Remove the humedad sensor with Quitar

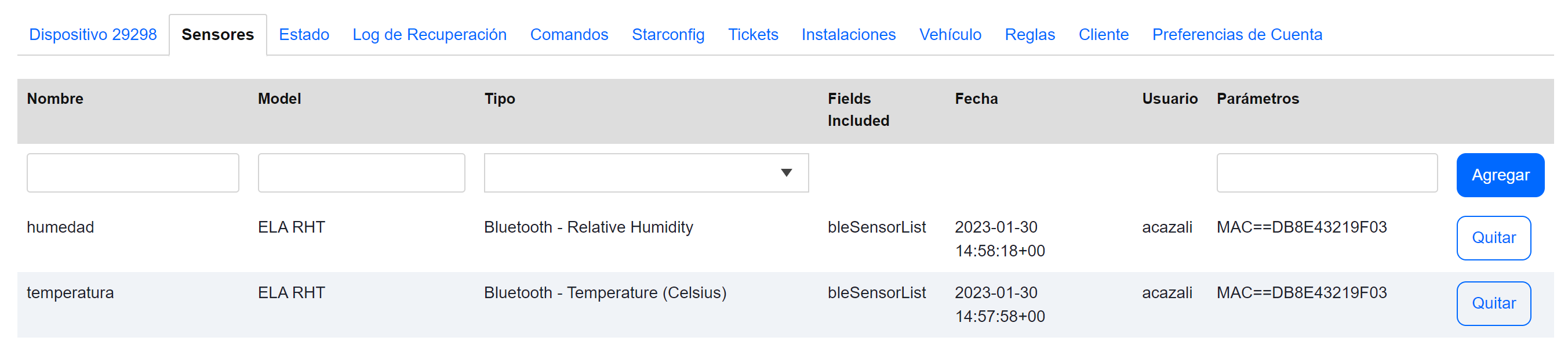(x=1493, y=238)
